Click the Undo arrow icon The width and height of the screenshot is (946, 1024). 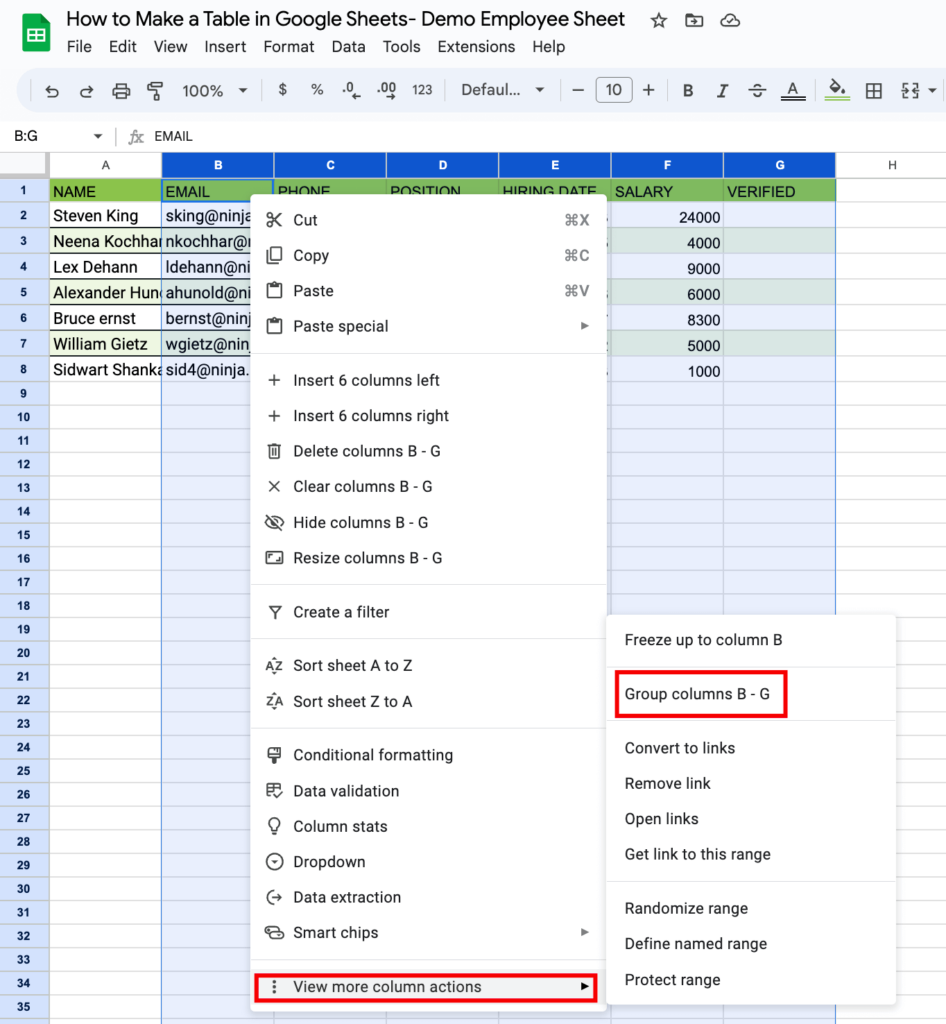tap(52, 91)
